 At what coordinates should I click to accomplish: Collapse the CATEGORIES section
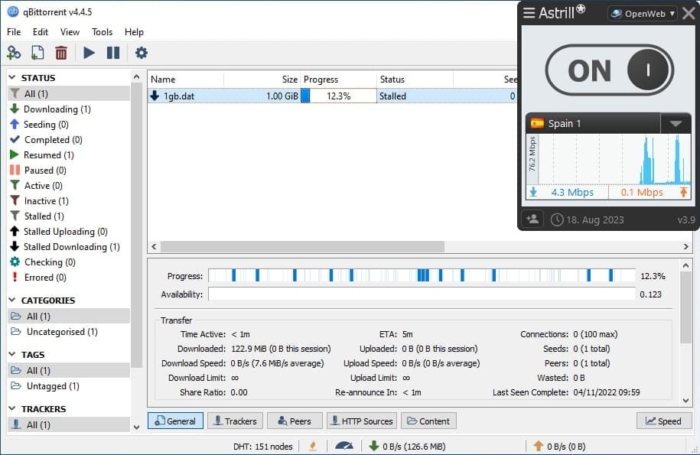tap(12, 300)
